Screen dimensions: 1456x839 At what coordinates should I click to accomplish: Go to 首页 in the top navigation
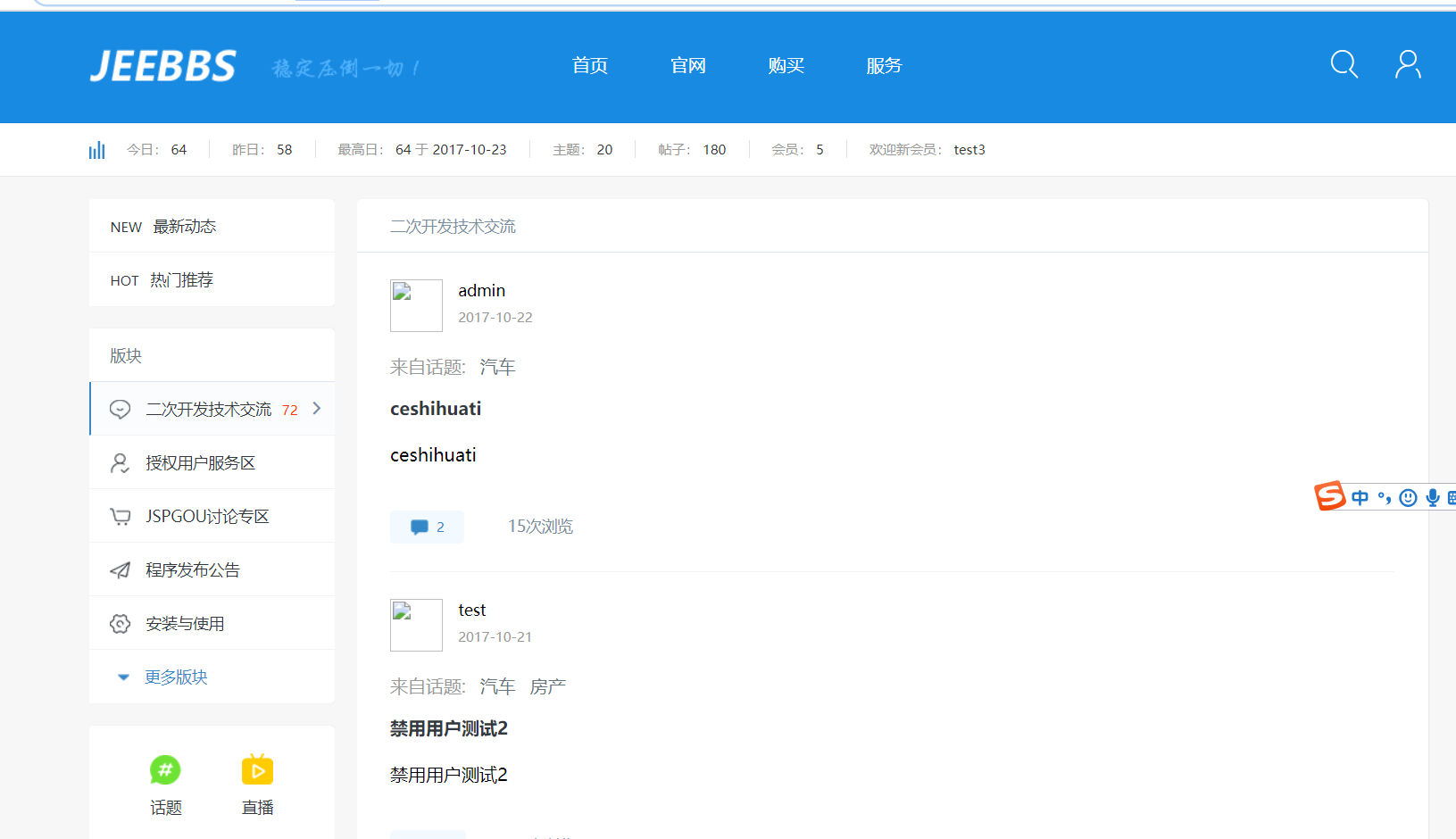click(590, 66)
